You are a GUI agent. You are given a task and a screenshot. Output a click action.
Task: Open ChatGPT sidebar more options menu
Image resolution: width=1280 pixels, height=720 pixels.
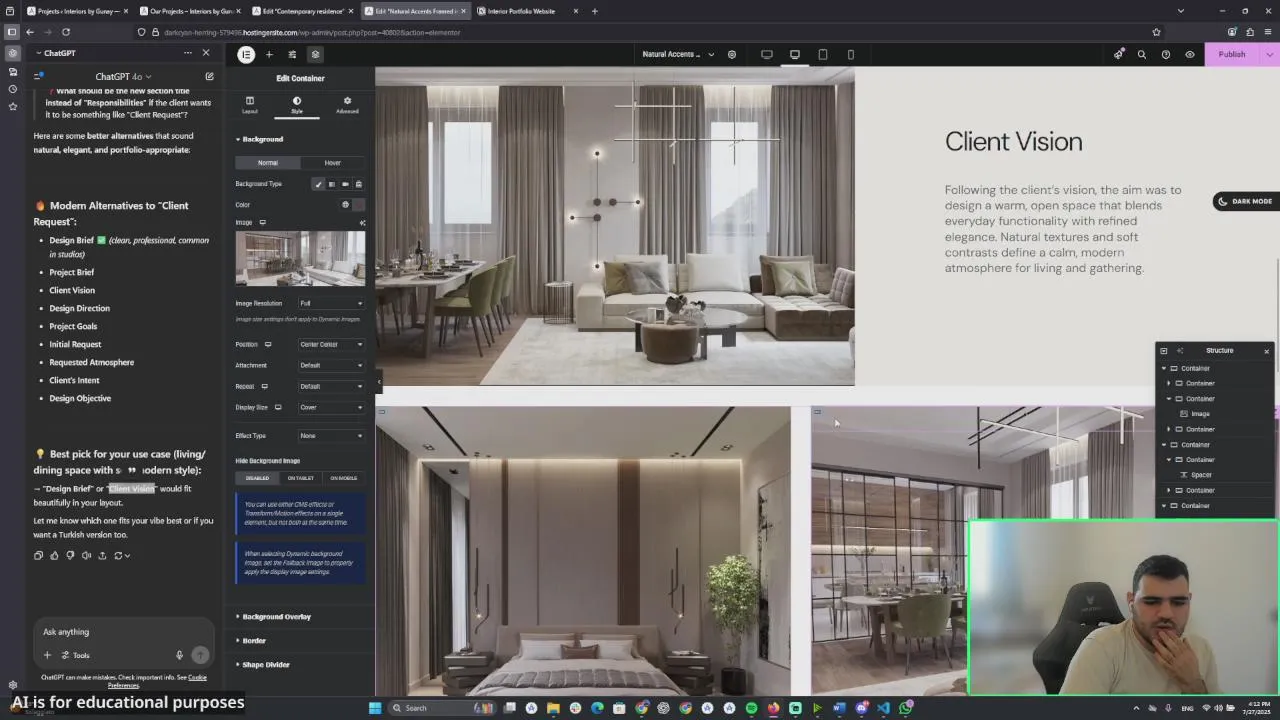[187, 53]
